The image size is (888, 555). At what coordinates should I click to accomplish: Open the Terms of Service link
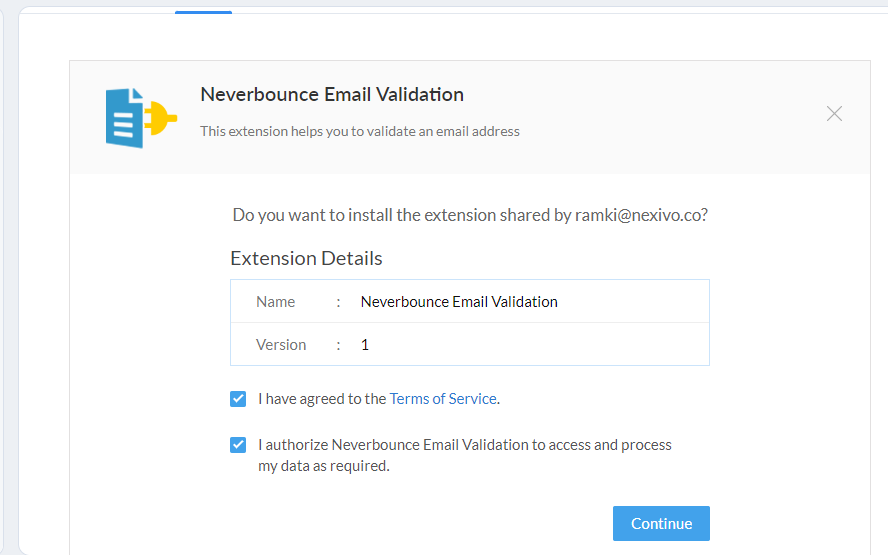pyautogui.click(x=442, y=399)
